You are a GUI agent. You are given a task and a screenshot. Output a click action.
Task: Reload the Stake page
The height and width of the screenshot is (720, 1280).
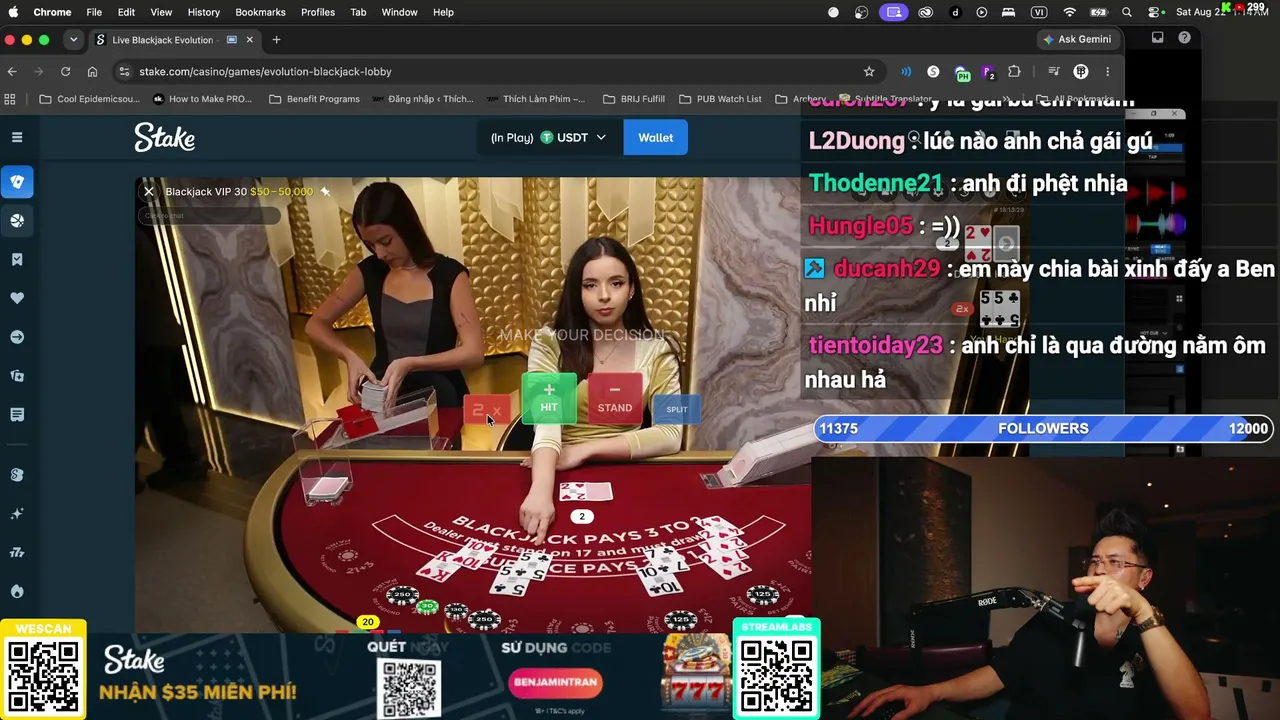point(66,71)
